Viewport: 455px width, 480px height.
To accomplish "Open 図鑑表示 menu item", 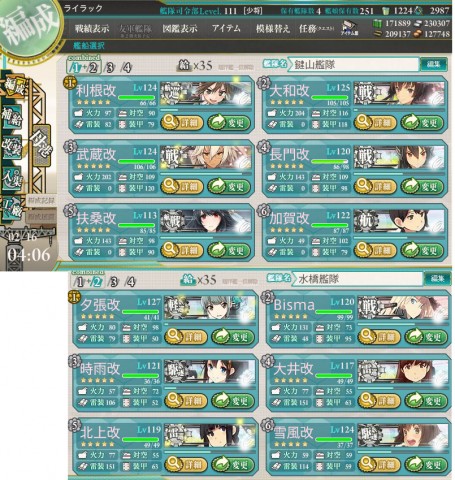I will pyautogui.click(x=180, y=29).
